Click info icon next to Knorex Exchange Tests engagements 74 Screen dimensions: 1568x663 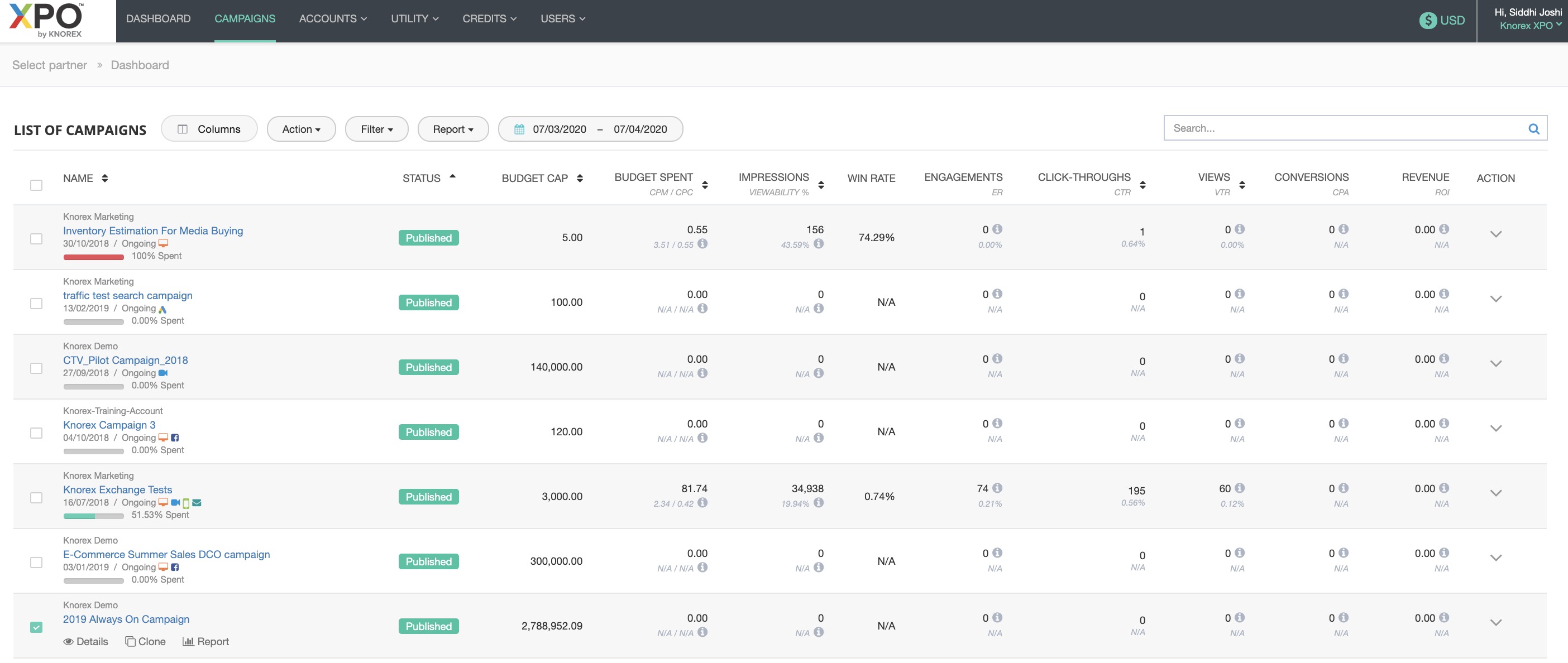click(x=997, y=488)
